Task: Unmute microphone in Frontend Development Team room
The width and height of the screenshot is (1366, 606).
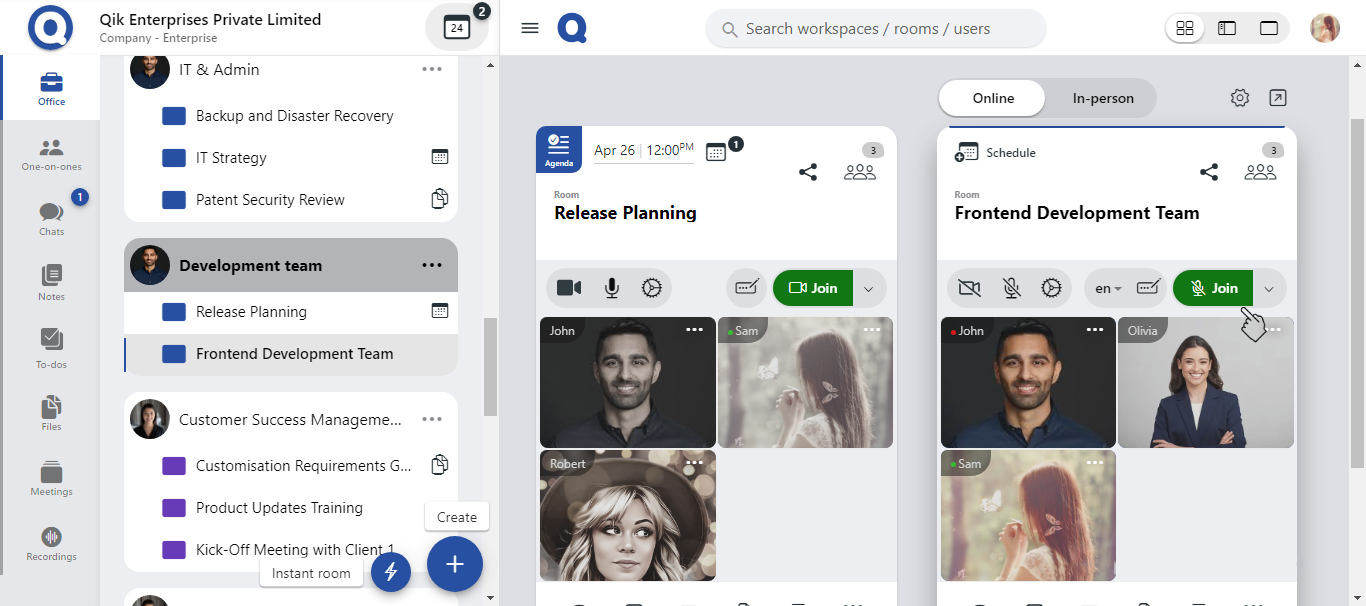Action: (1011, 288)
